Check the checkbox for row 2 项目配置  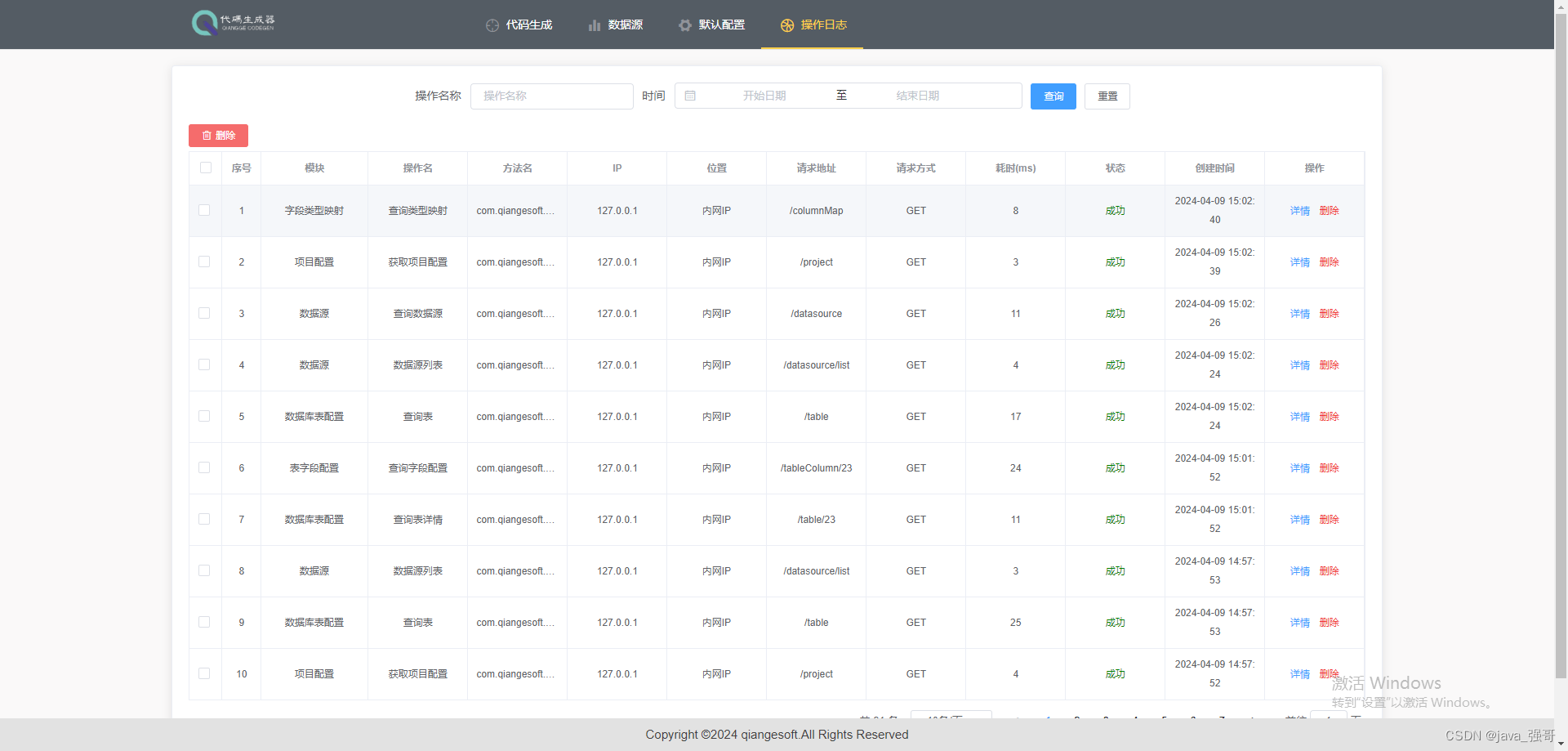[204, 262]
